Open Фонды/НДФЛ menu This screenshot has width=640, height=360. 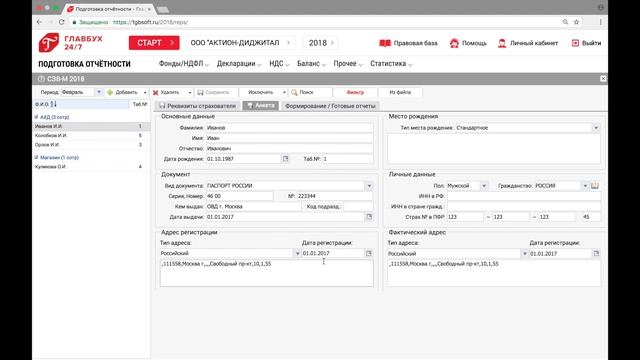(184, 64)
